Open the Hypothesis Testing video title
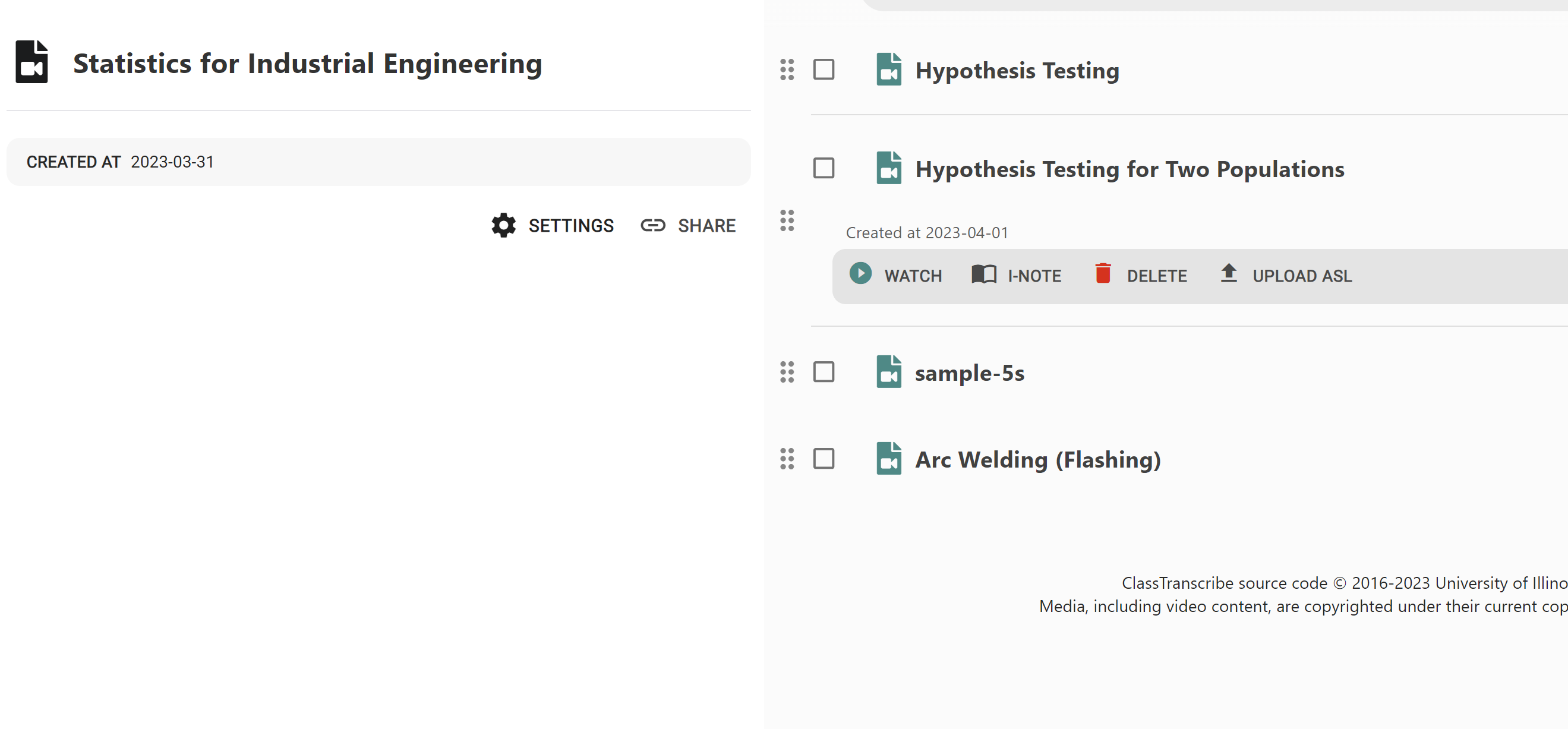 (1017, 71)
